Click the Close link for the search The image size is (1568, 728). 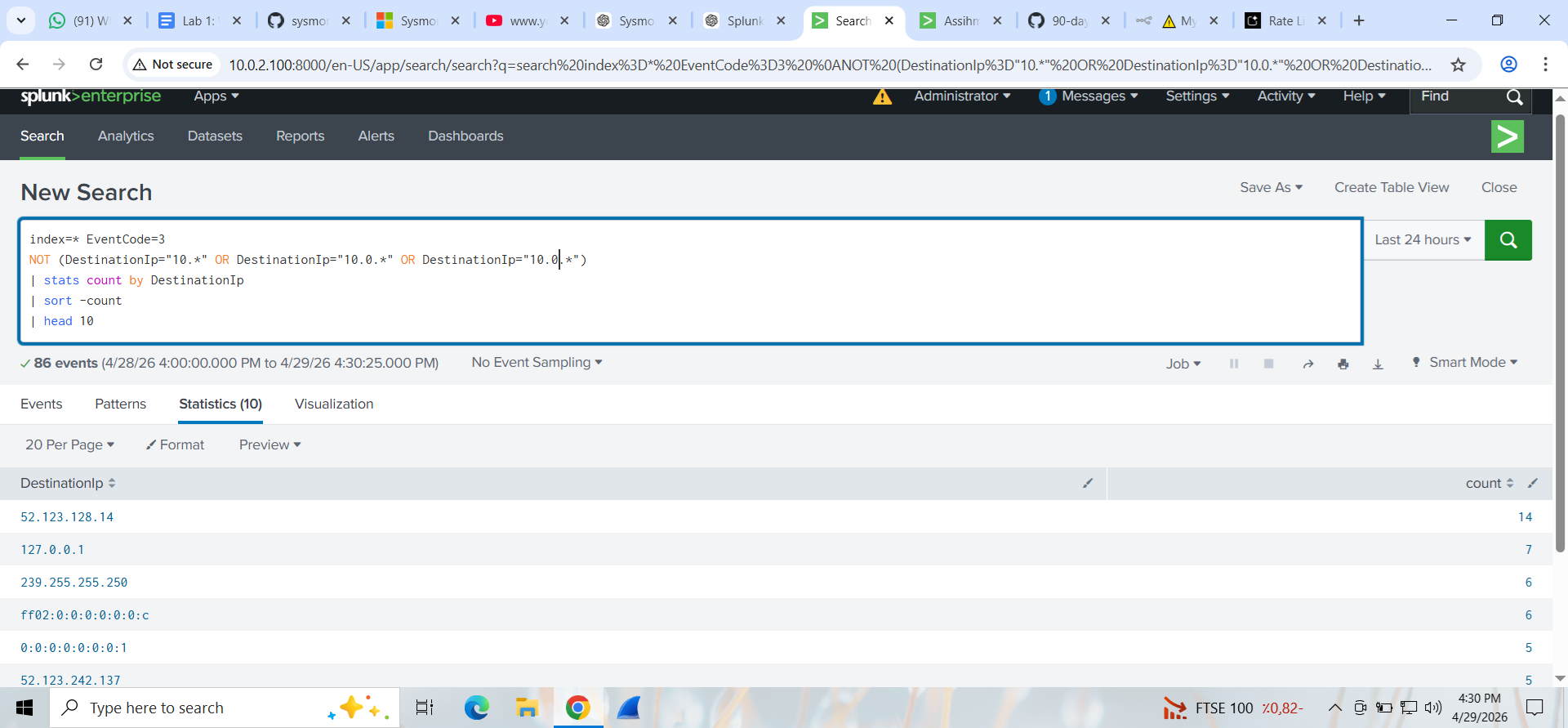pyautogui.click(x=1499, y=188)
